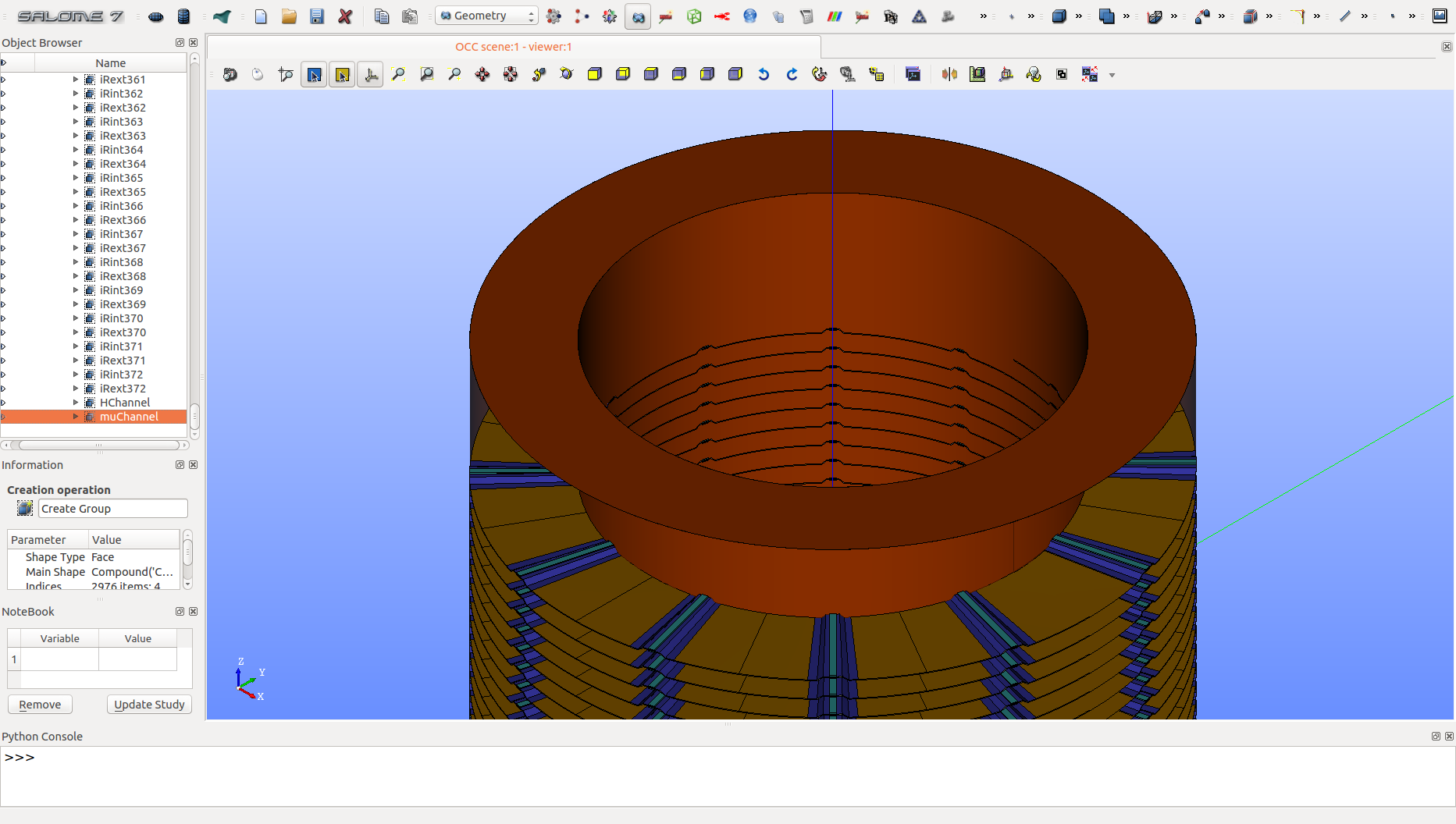Viewport: 1456px width, 824px height.
Task: Select the Zoom tool in viewer toolbar
Action: click(454, 74)
